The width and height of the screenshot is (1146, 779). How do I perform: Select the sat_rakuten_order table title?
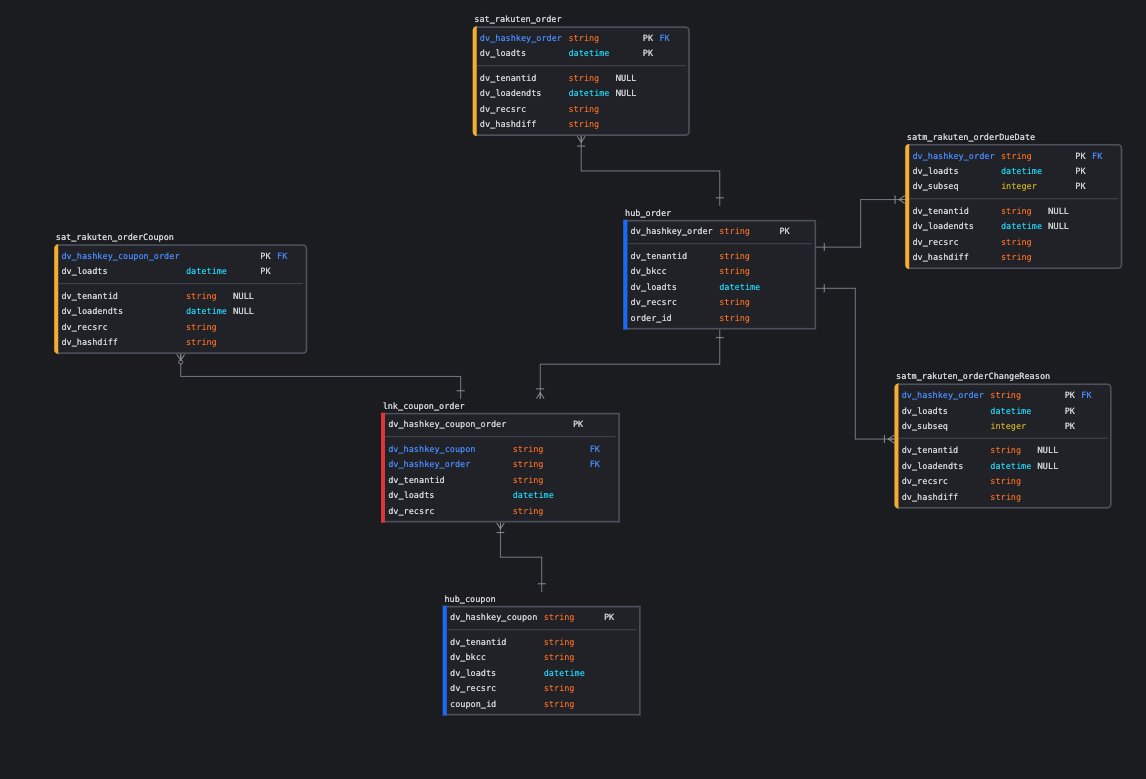(517, 19)
